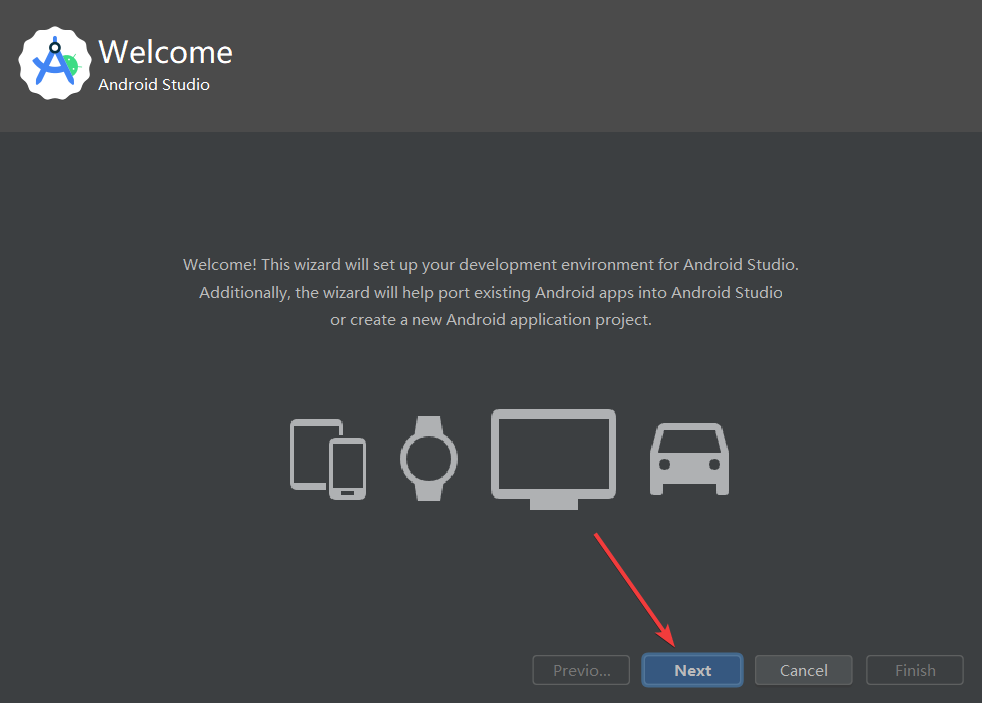Image resolution: width=982 pixels, height=703 pixels.
Task: Click the greyed-out Finish button
Action: pyautogui.click(x=914, y=670)
